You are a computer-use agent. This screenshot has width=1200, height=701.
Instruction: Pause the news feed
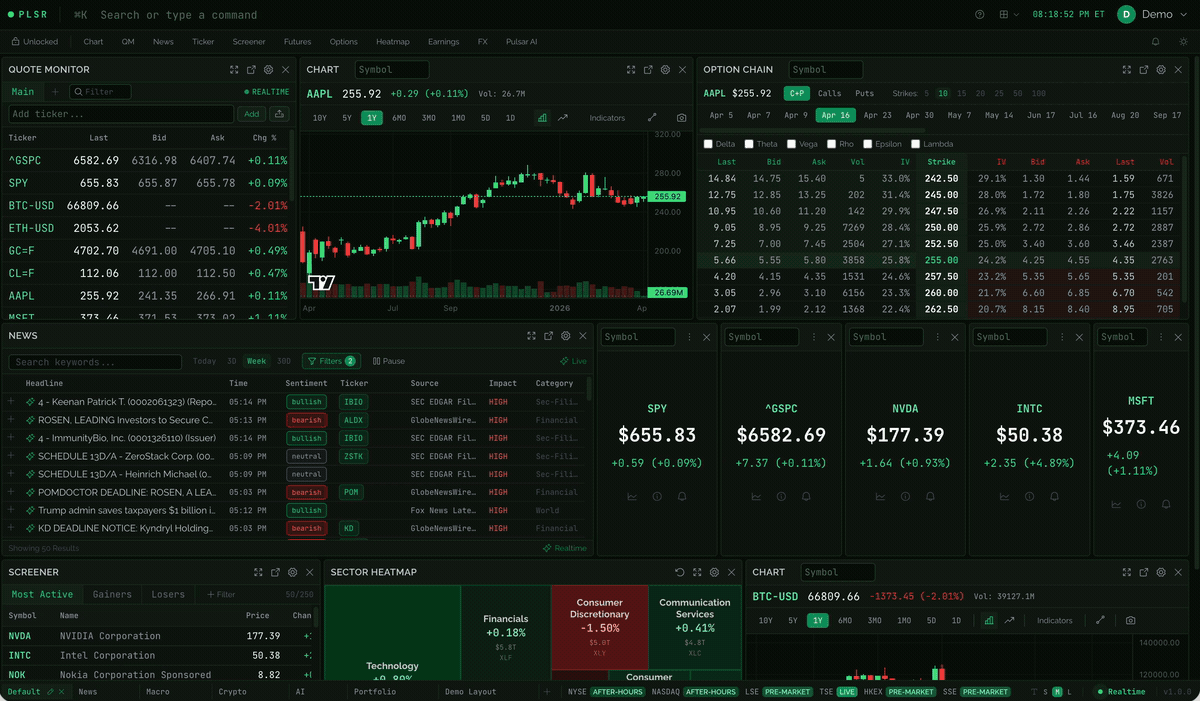click(389, 361)
